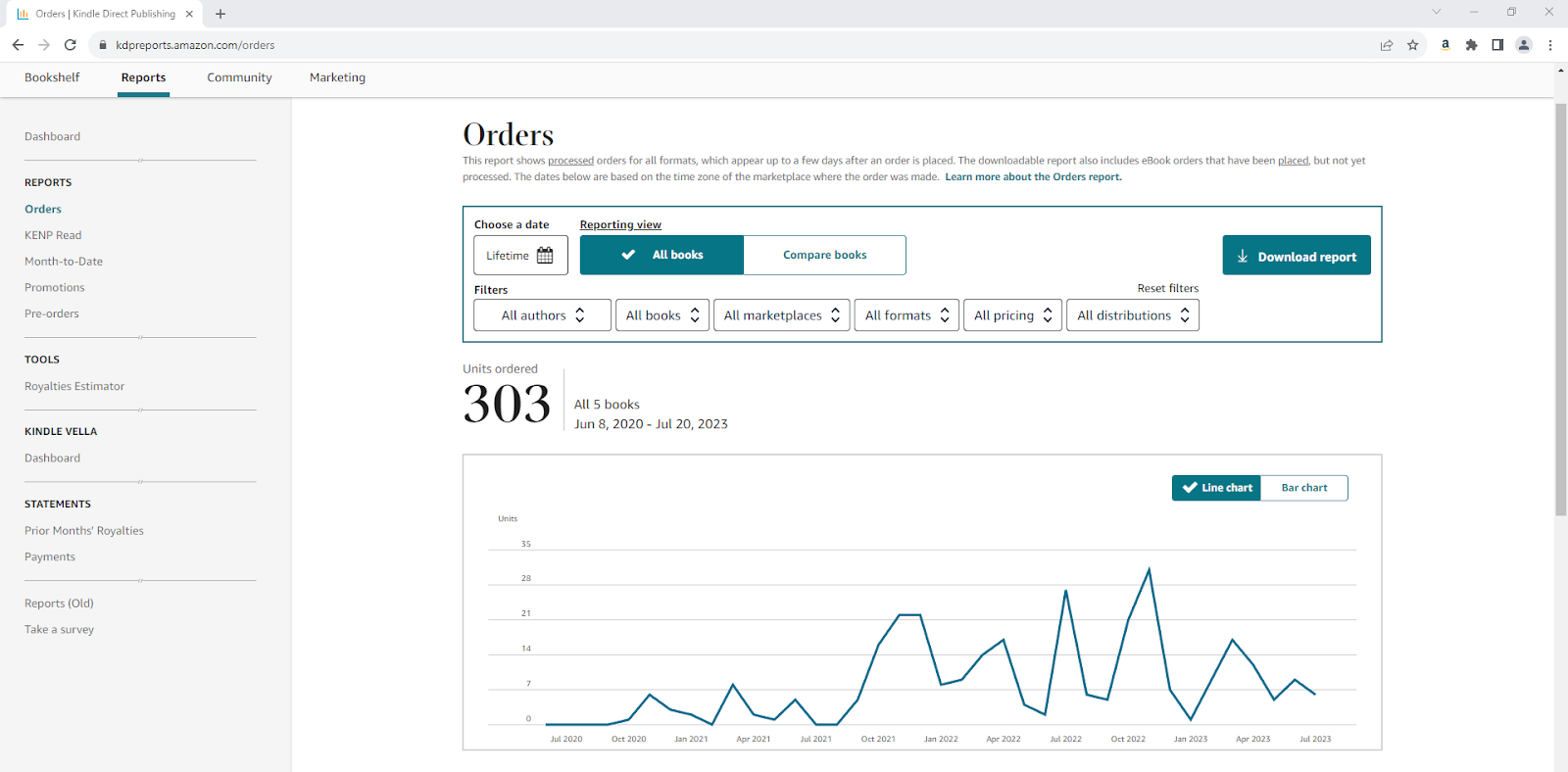This screenshot has width=1568, height=772.
Task: Click the calendar icon in Lifetime date picker
Action: (545, 255)
